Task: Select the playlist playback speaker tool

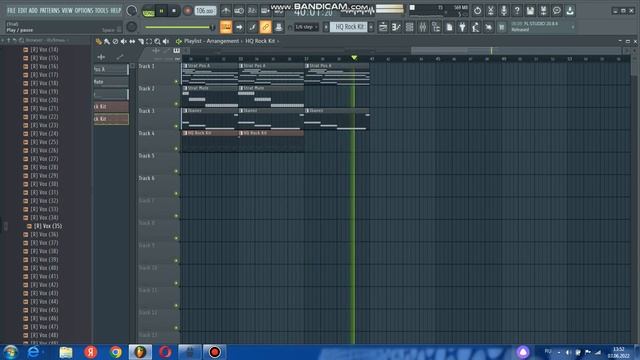Action: click(166, 41)
